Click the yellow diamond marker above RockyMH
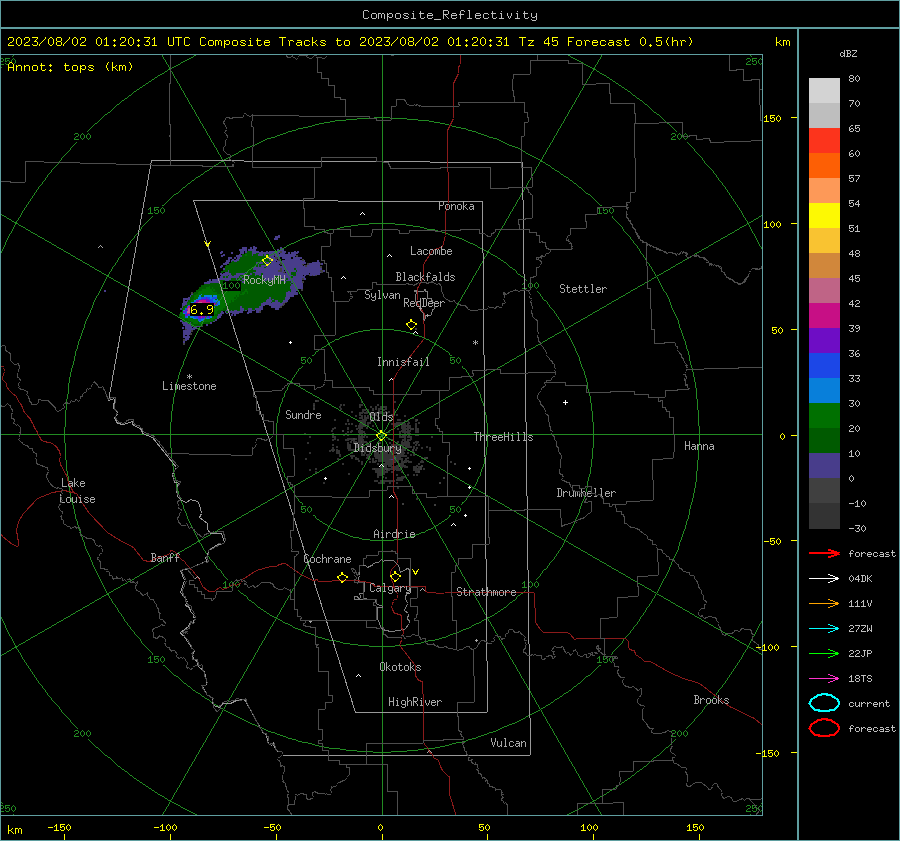The width and height of the screenshot is (900, 841). [x=267, y=261]
